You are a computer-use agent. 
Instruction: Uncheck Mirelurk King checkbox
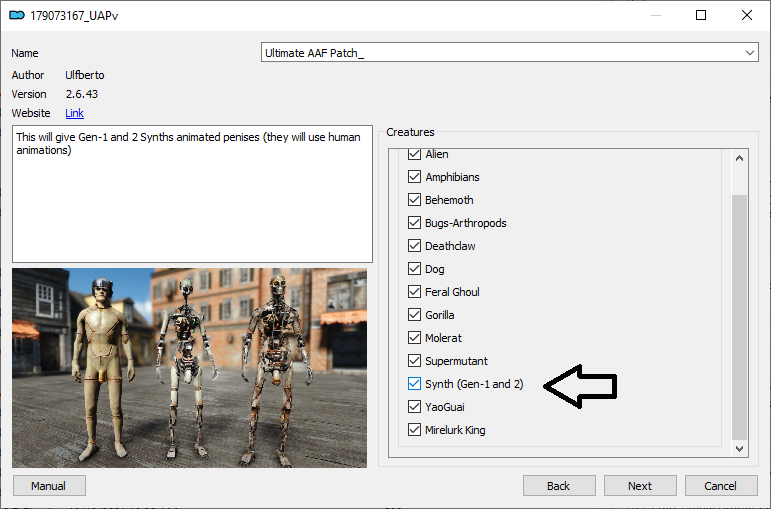tap(414, 430)
